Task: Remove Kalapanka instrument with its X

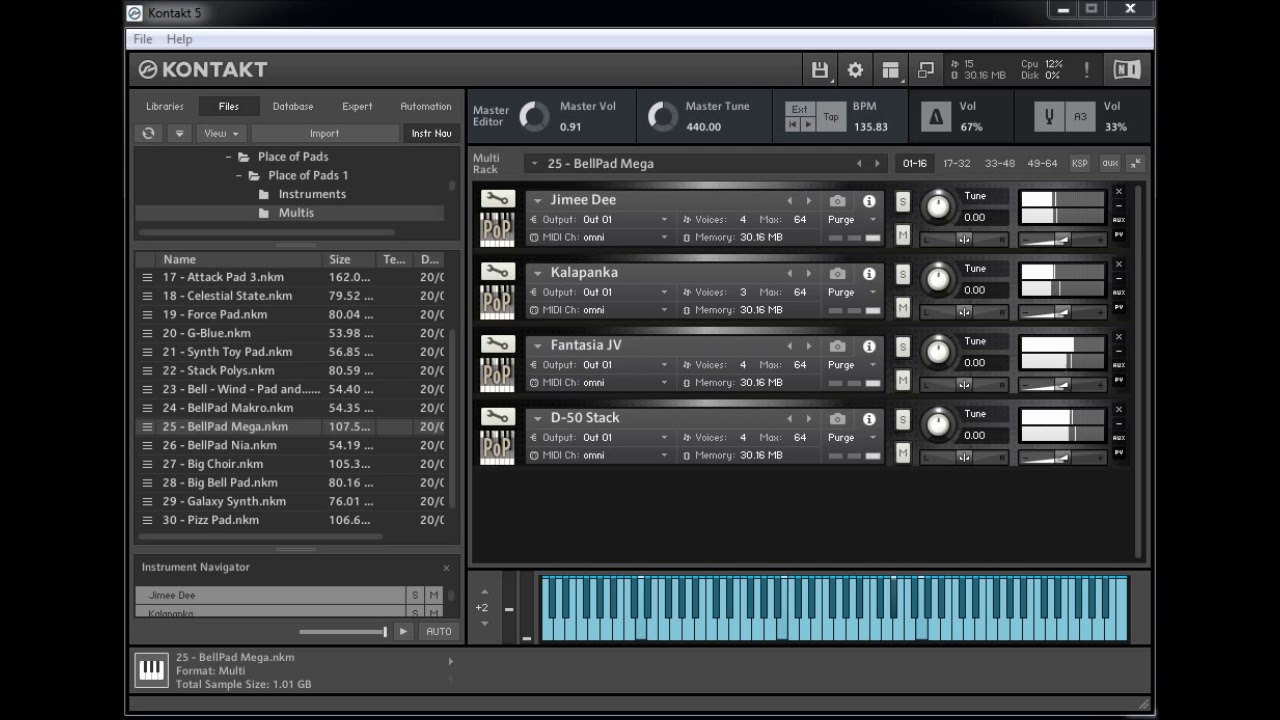Action: tap(1119, 265)
